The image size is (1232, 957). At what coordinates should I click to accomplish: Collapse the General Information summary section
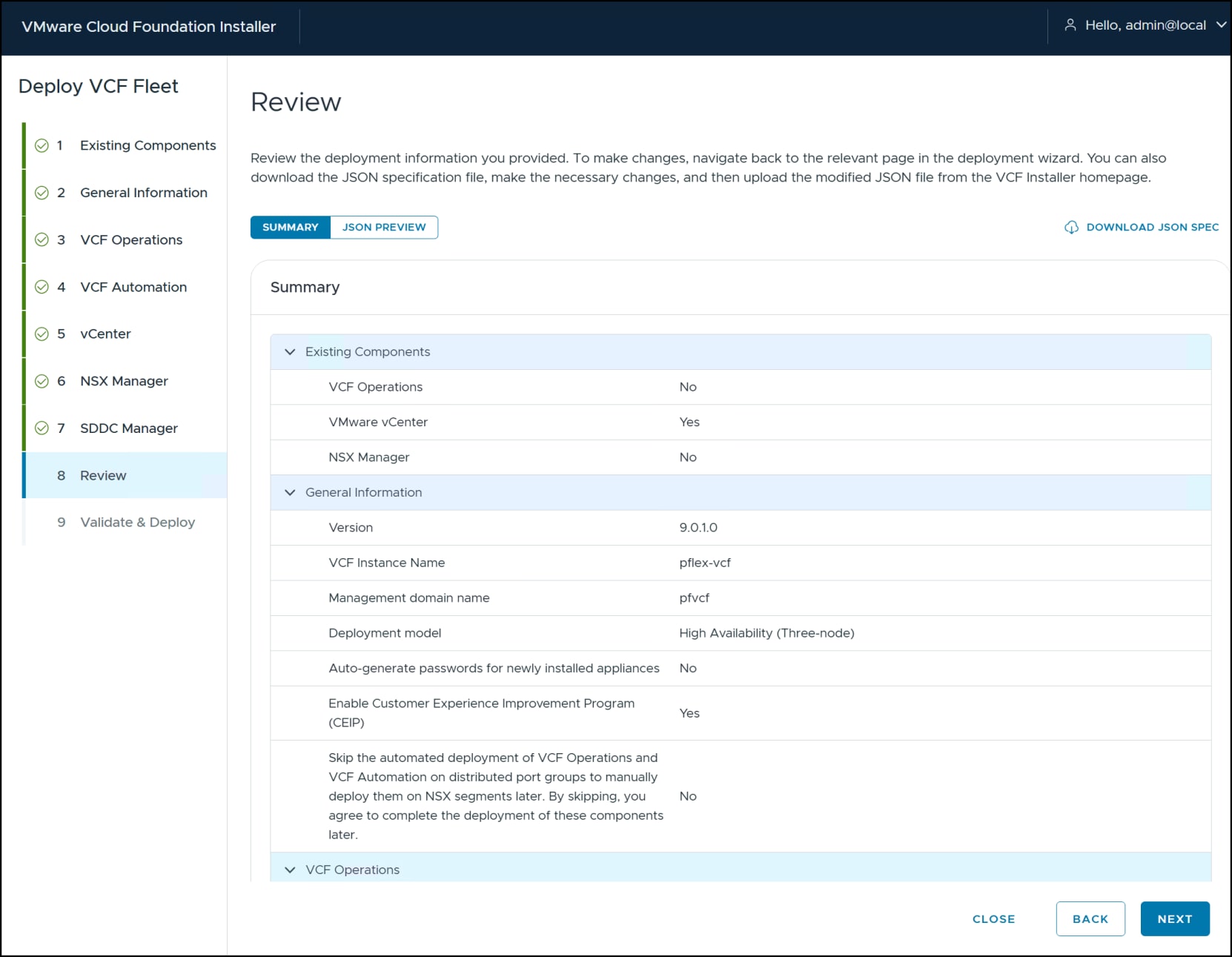[x=290, y=493]
